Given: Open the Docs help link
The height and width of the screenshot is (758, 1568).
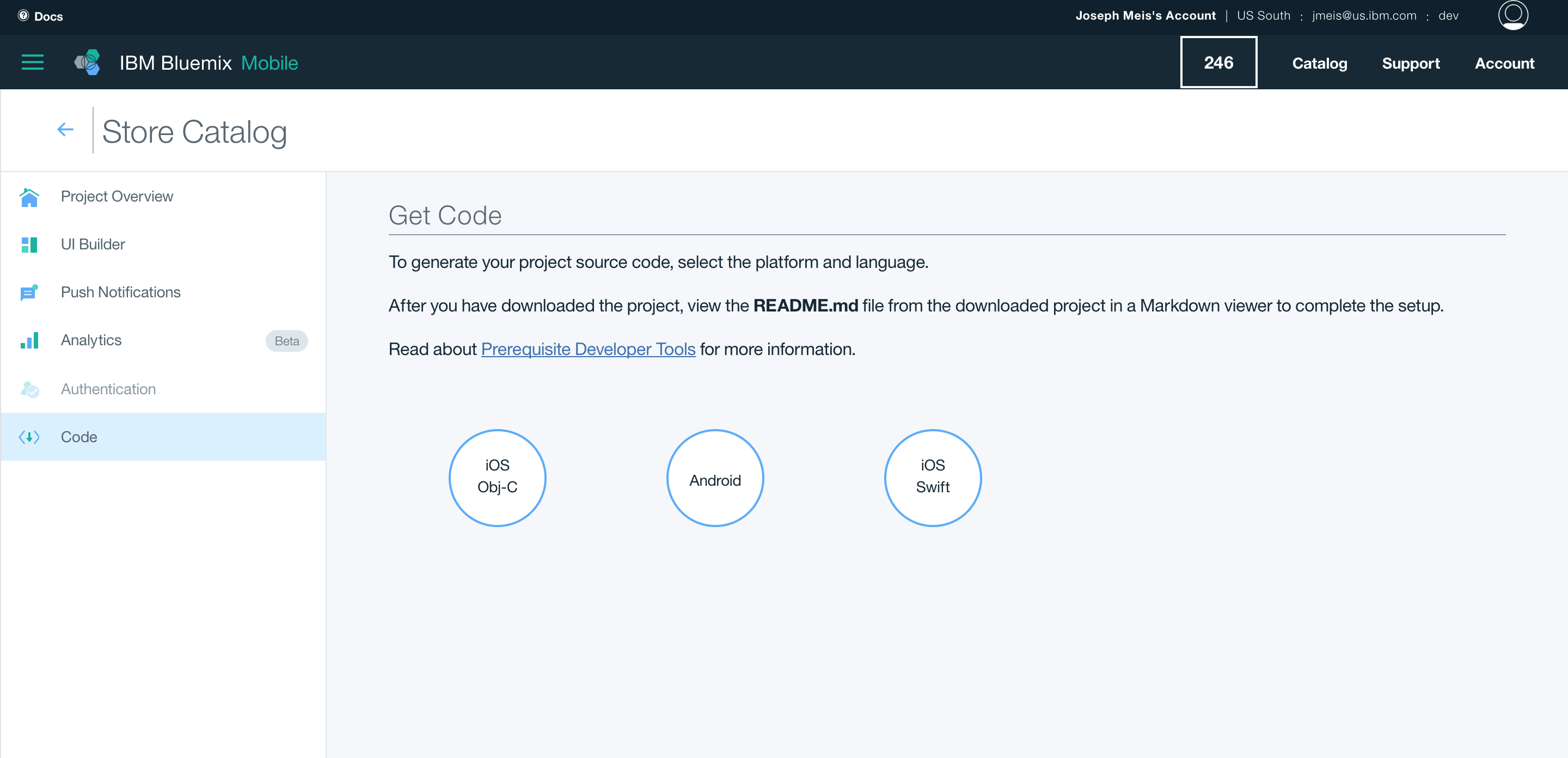Looking at the screenshot, I should tap(41, 16).
